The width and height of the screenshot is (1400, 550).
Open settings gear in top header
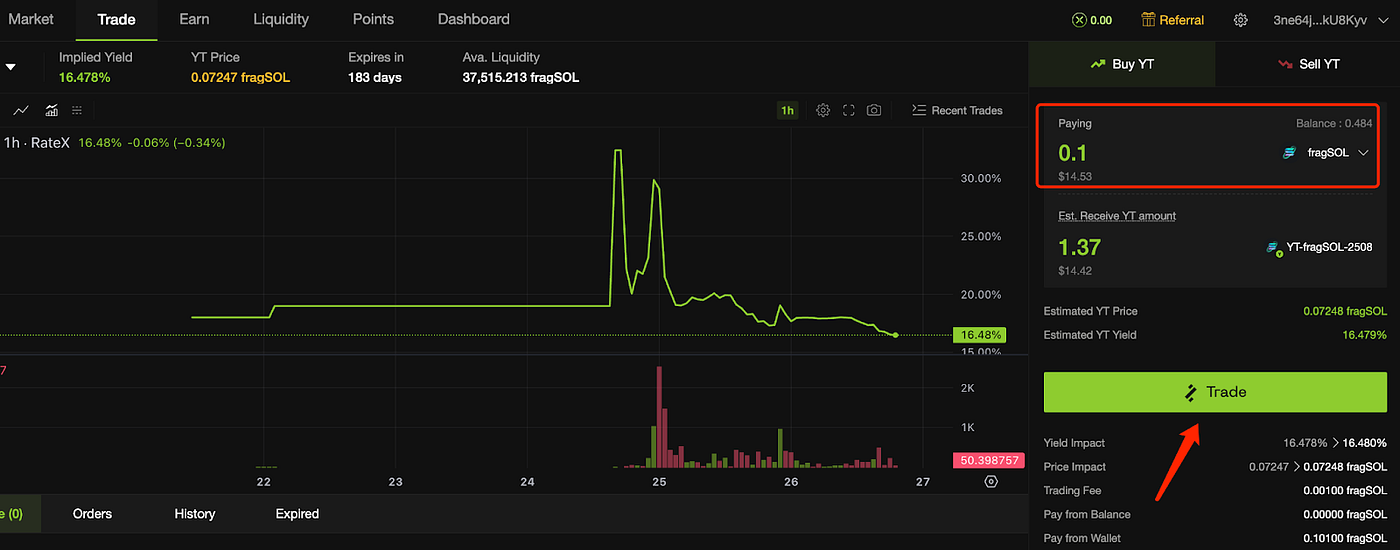pyautogui.click(x=1241, y=20)
